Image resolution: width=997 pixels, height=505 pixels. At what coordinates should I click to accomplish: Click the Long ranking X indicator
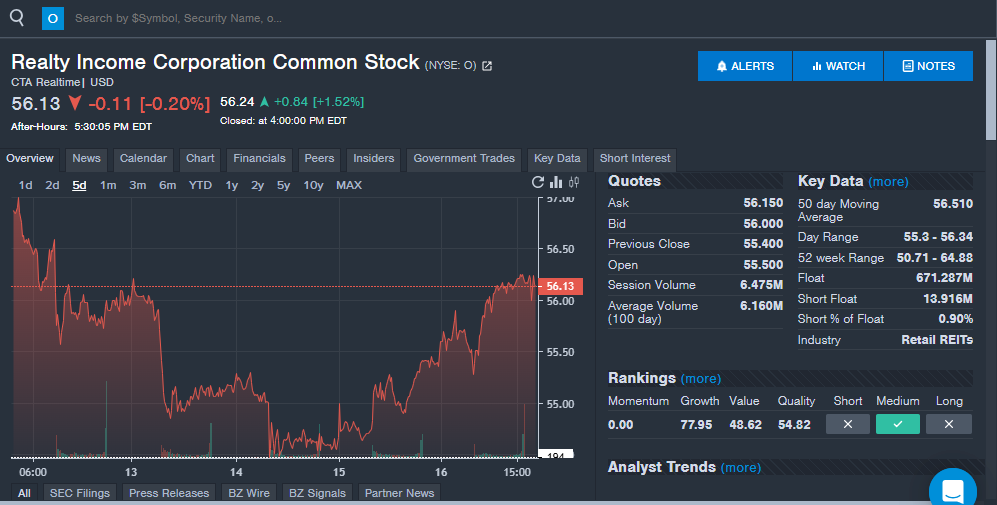949,424
